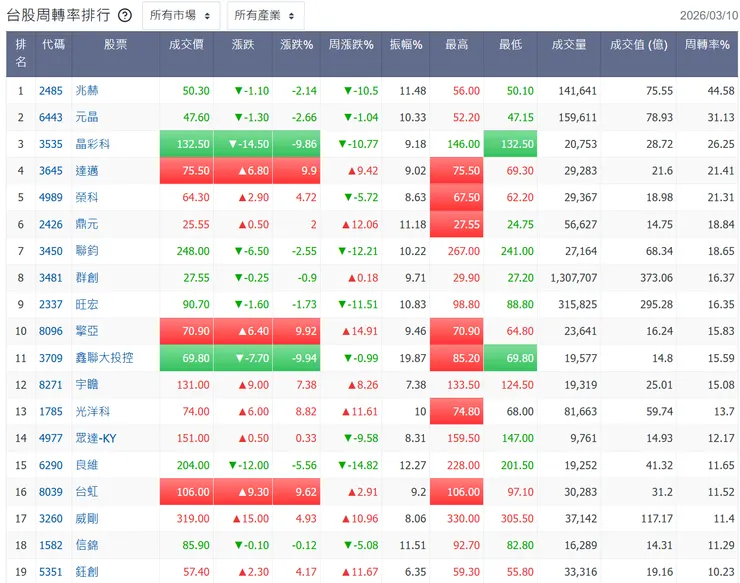The image size is (740, 583).
Task: Open 威剛 stock page
Action: 87,518
